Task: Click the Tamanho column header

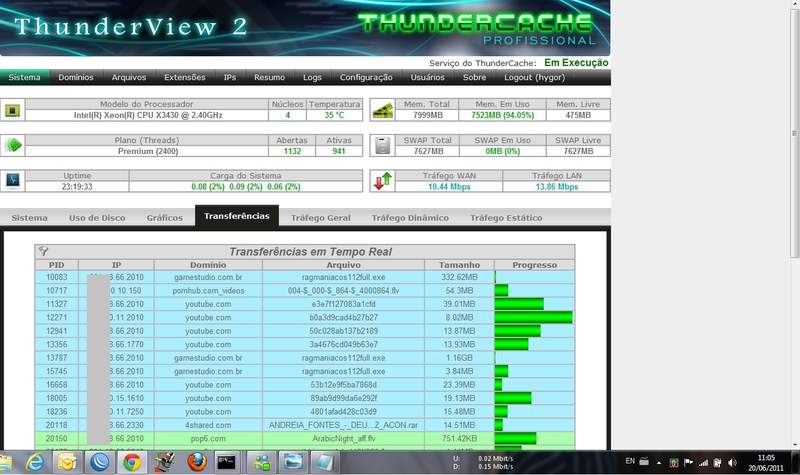Action: pyautogui.click(x=459, y=265)
